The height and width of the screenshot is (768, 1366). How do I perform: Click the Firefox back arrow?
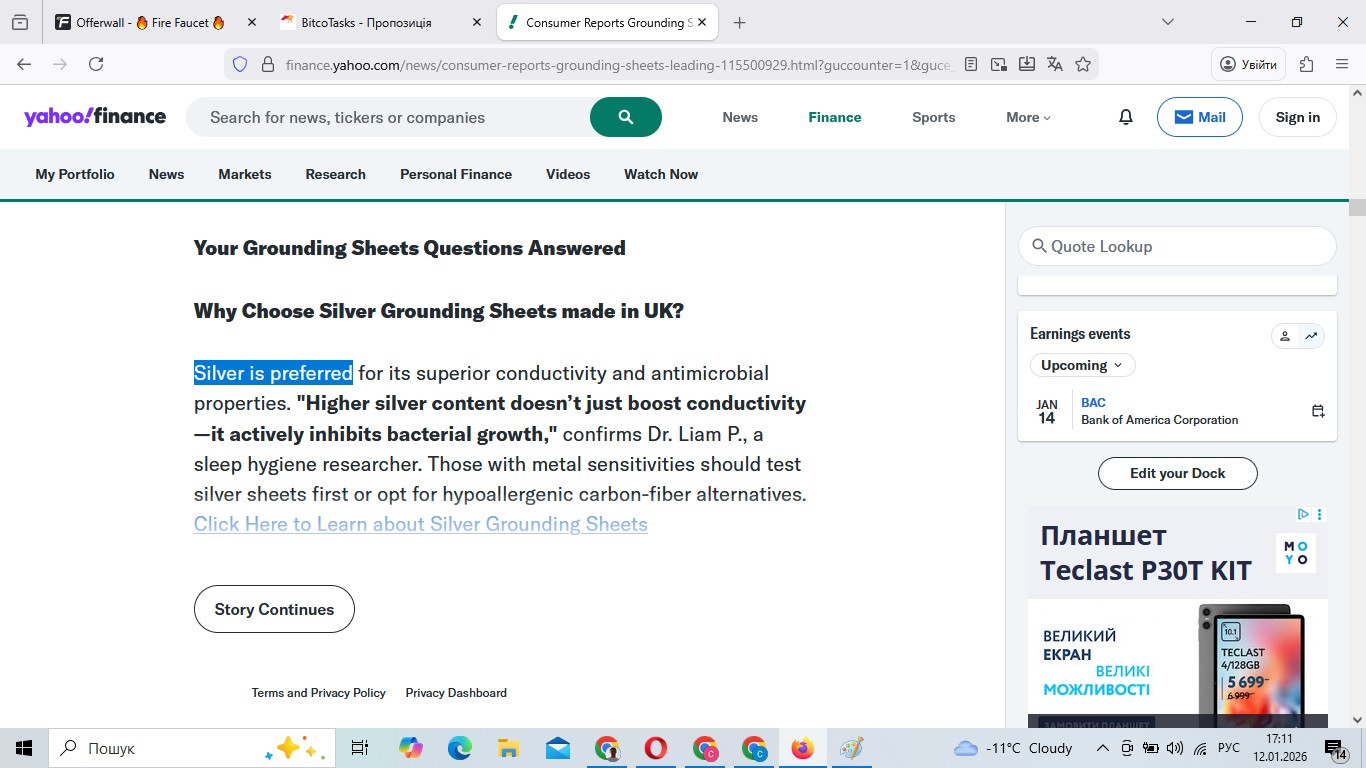click(24, 64)
